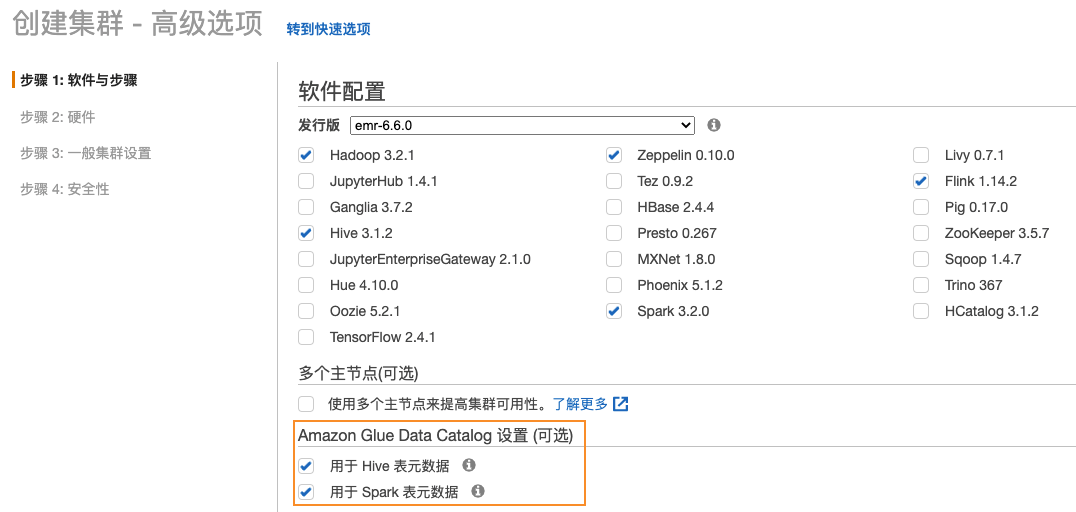Viewport: 1076px width, 512px height.
Task: Click info icon beside Spark table metadata
Action: pyautogui.click(x=478, y=491)
